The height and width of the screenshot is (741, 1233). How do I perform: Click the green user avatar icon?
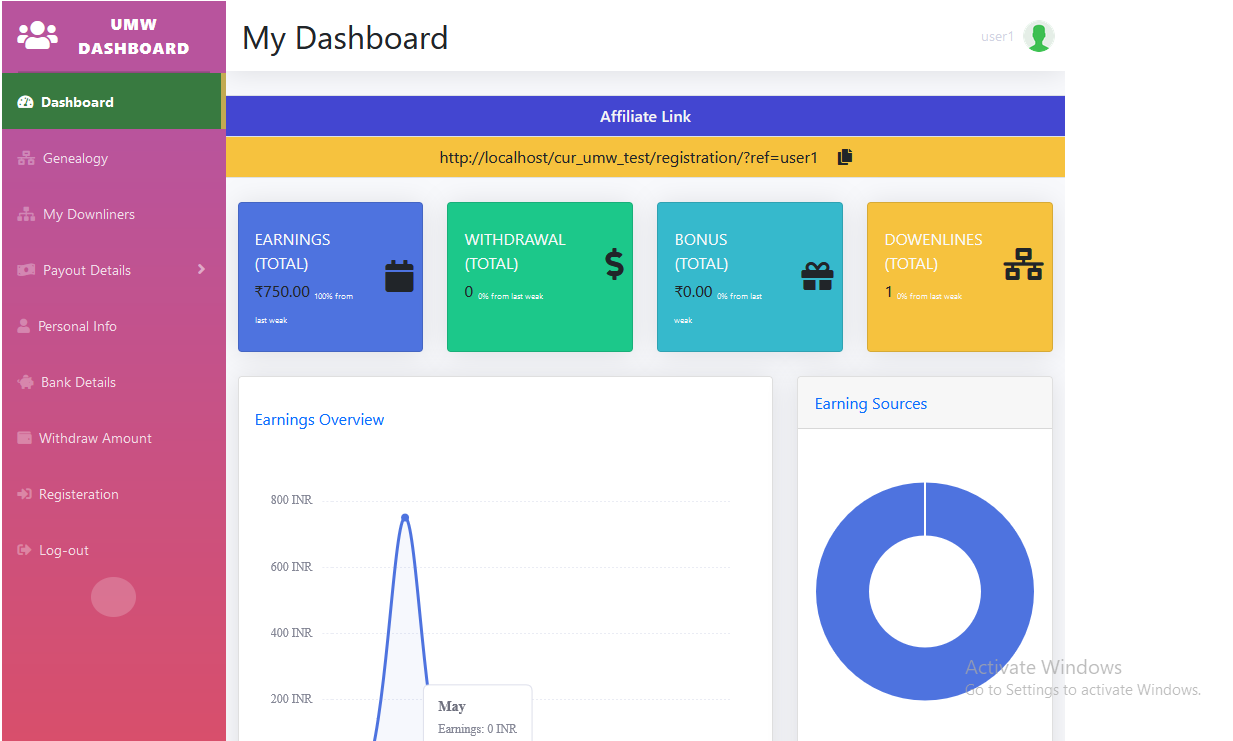1039,37
